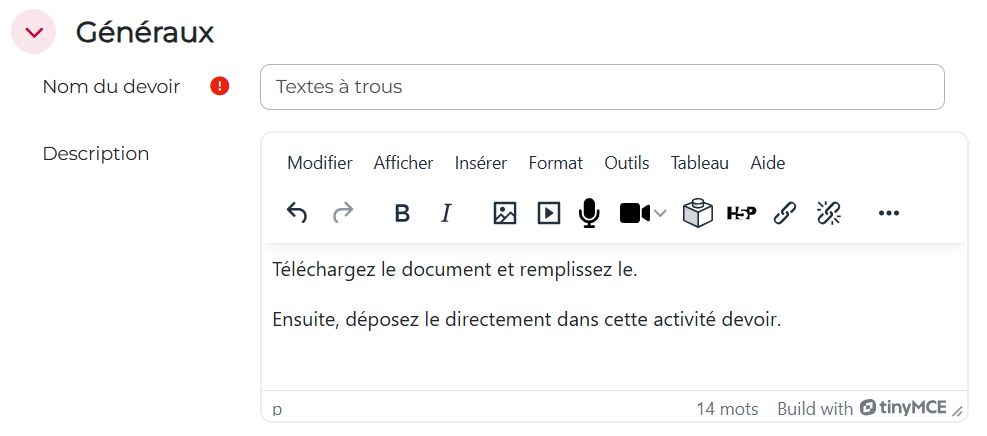Click the Lego brick content icon
The width and height of the screenshot is (987, 436).
pos(697,213)
